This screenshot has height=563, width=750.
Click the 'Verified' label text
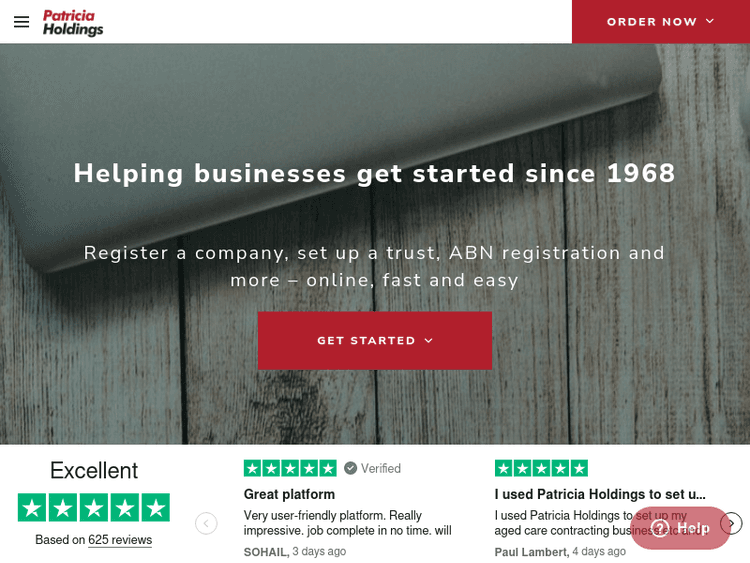[381, 468]
